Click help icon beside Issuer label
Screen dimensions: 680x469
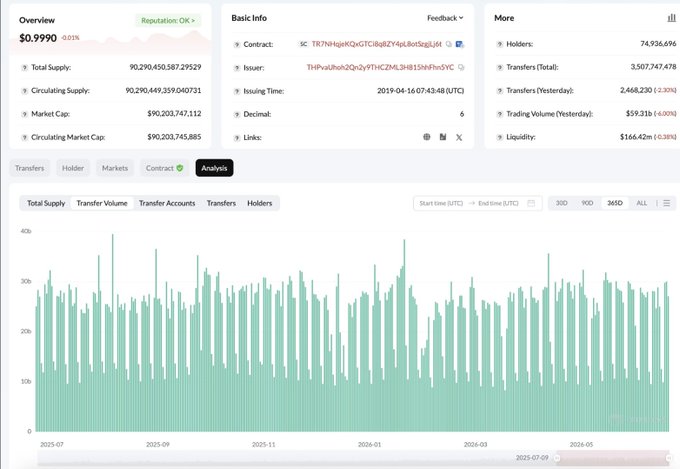(x=237, y=68)
